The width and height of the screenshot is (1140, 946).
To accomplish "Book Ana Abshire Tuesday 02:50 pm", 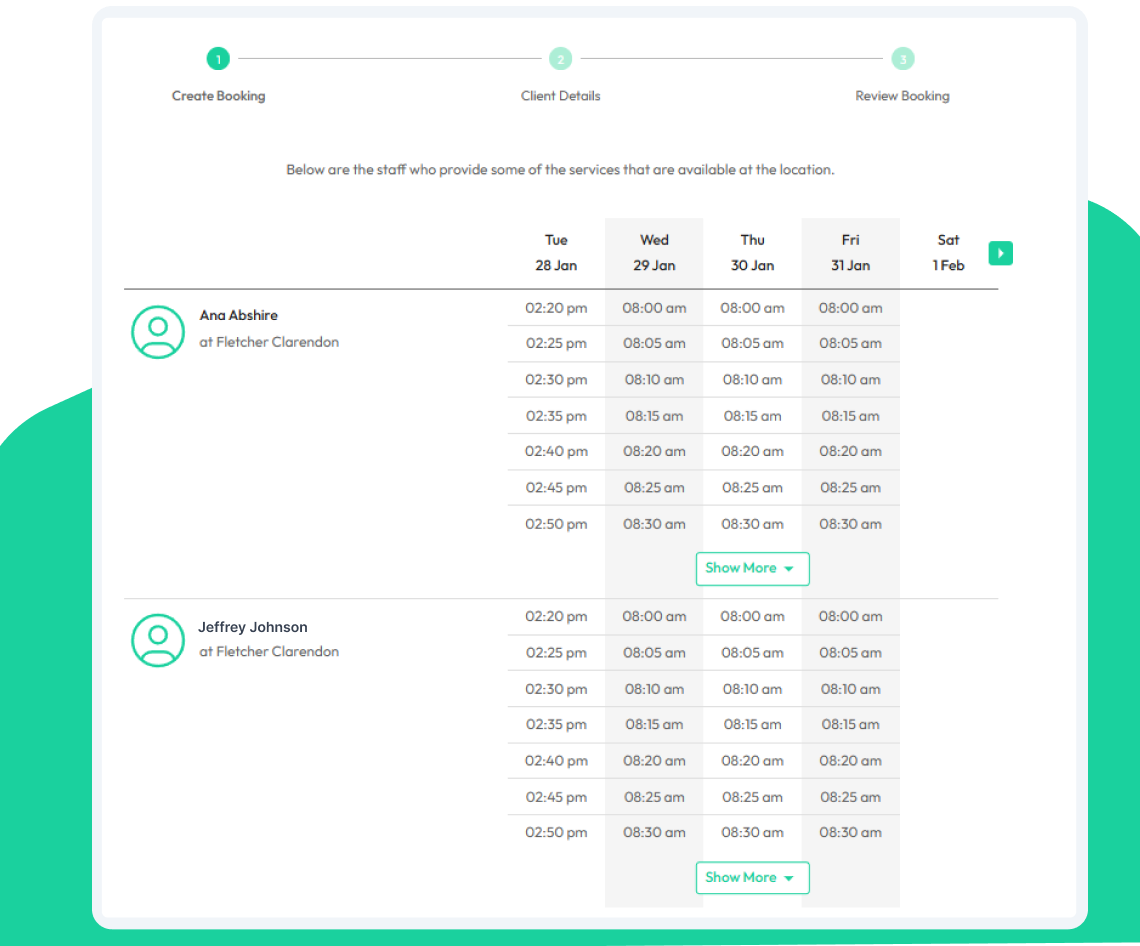I will [x=556, y=524].
